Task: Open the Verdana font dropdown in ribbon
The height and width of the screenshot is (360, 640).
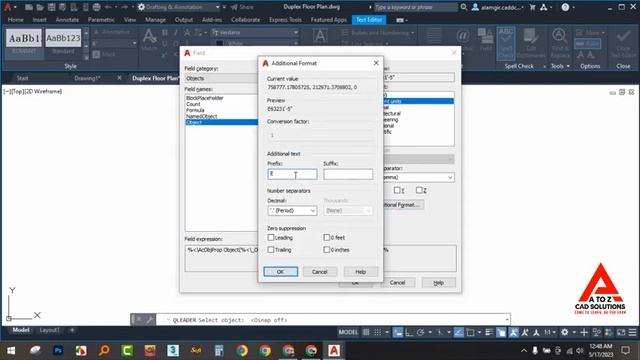Action: coord(296,32)
